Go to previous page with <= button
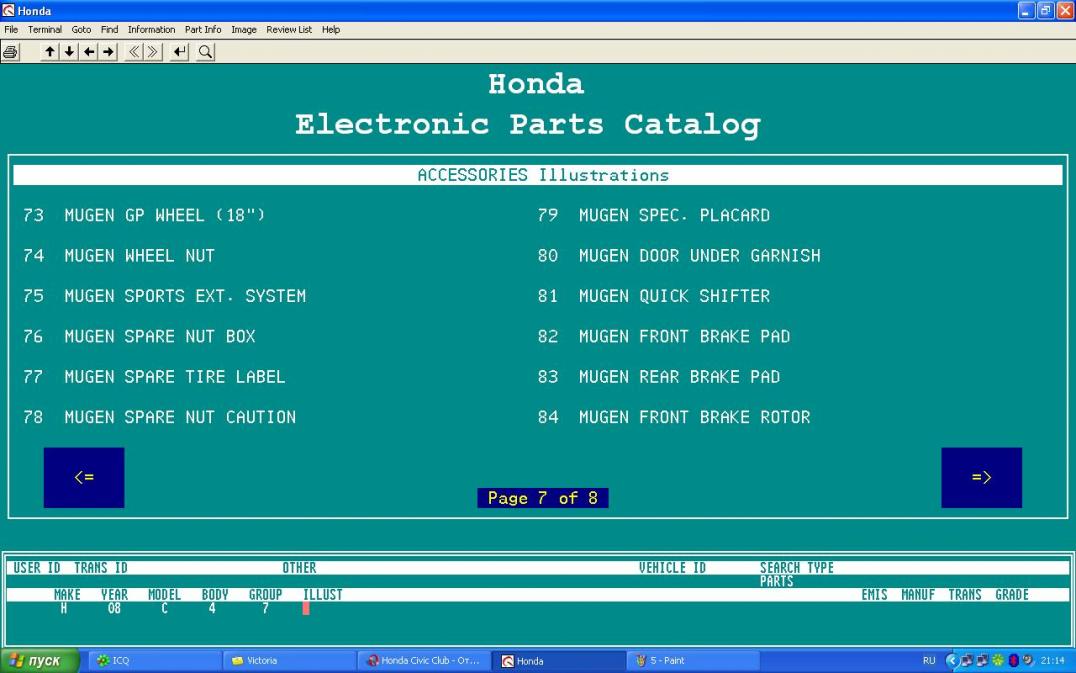The width and height of the screenshot is (1076, 673). [84, 477]
